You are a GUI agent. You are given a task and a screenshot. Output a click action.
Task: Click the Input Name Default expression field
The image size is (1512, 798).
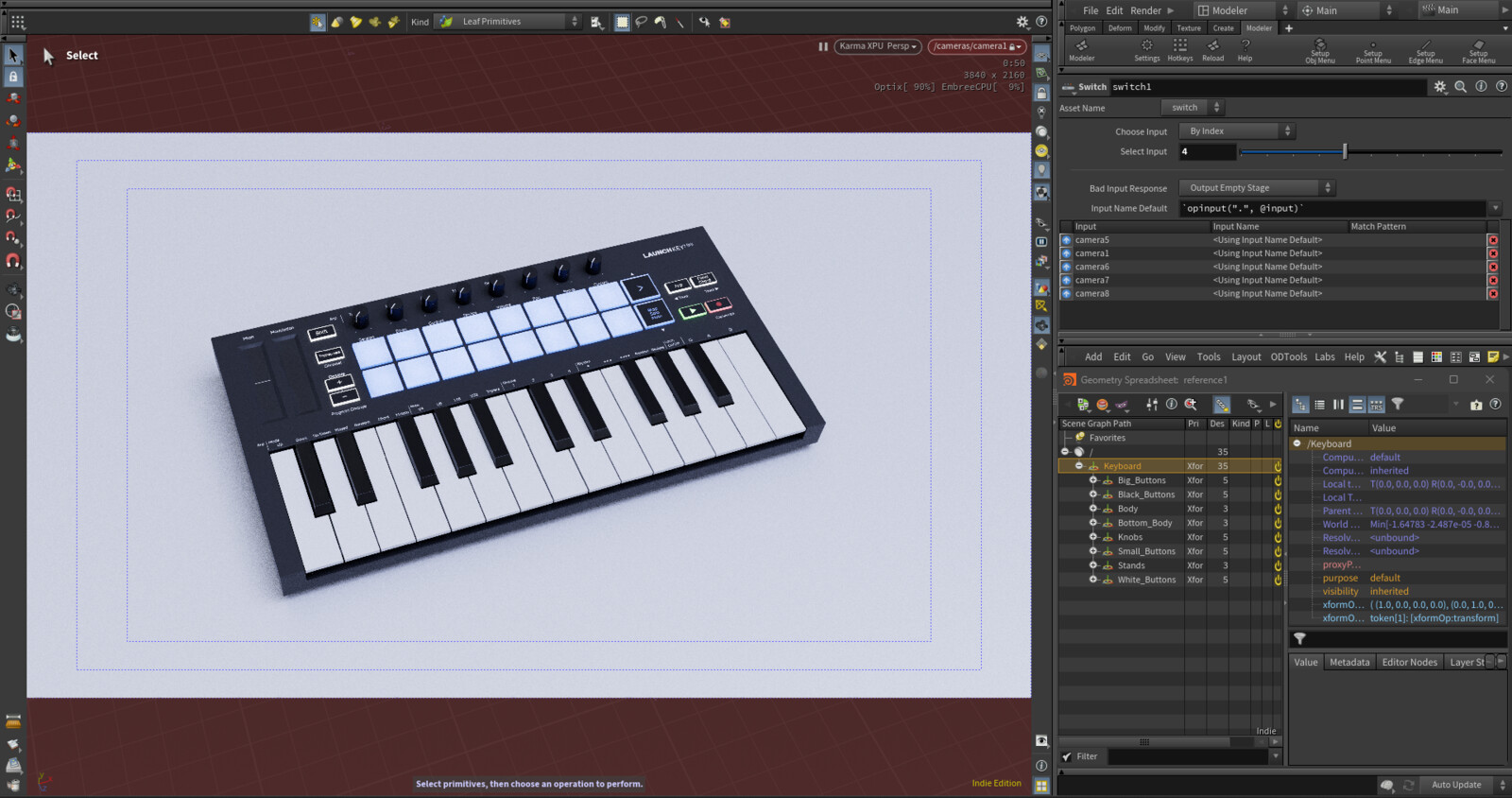click(1333, 208)
